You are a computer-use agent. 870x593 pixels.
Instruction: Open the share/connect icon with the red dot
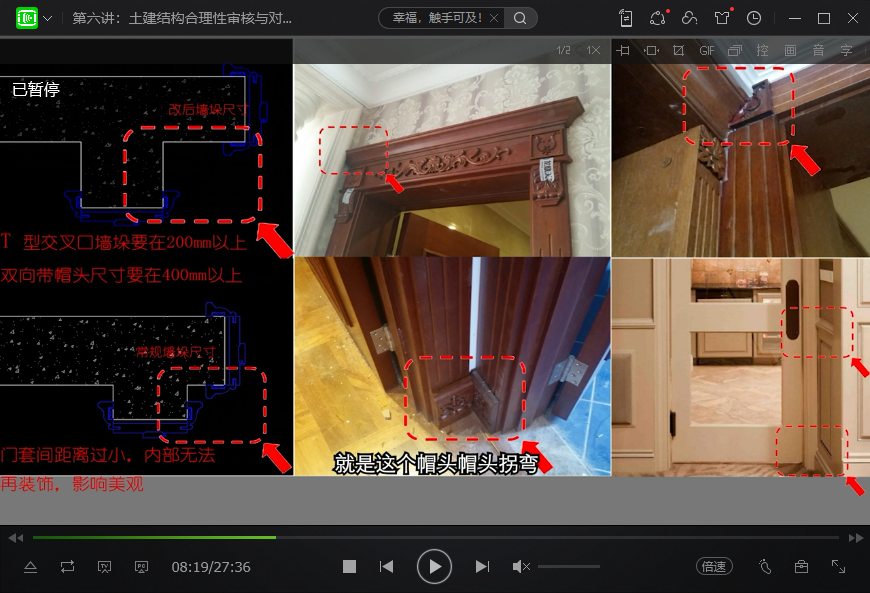coord(658,18)
